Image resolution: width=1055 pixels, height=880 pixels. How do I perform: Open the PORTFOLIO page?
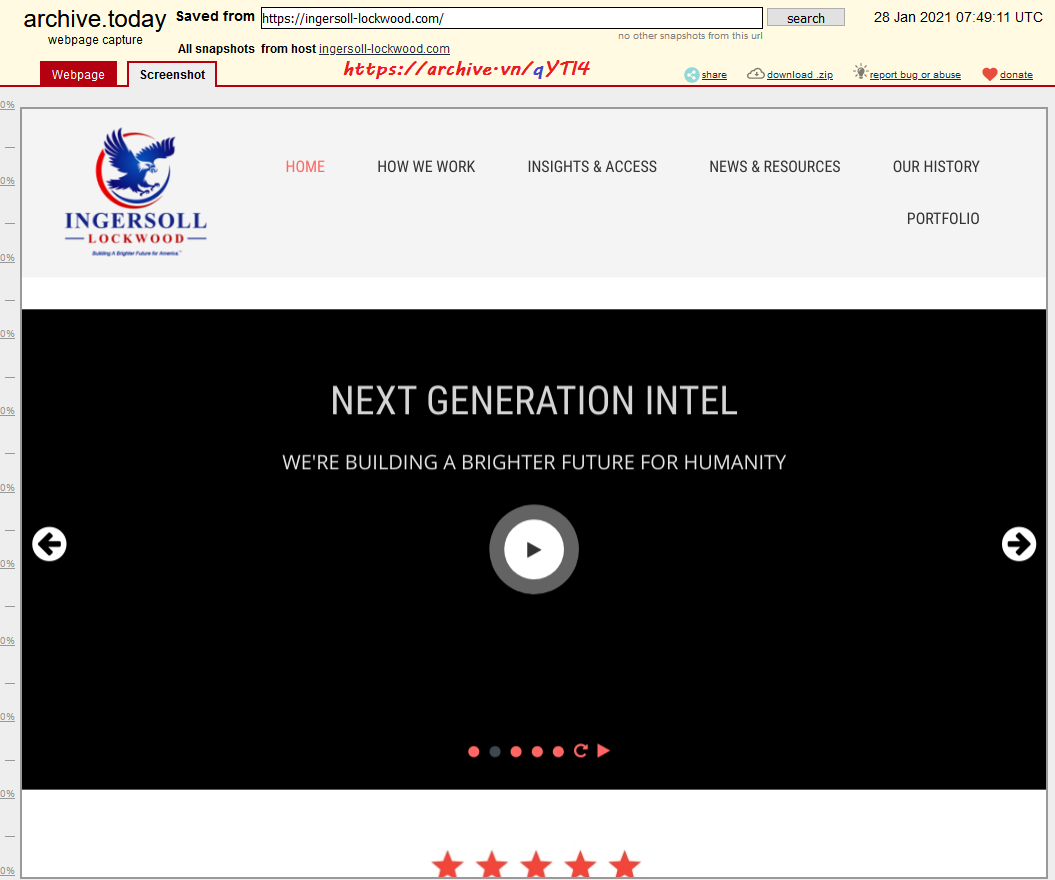[943, 219]
